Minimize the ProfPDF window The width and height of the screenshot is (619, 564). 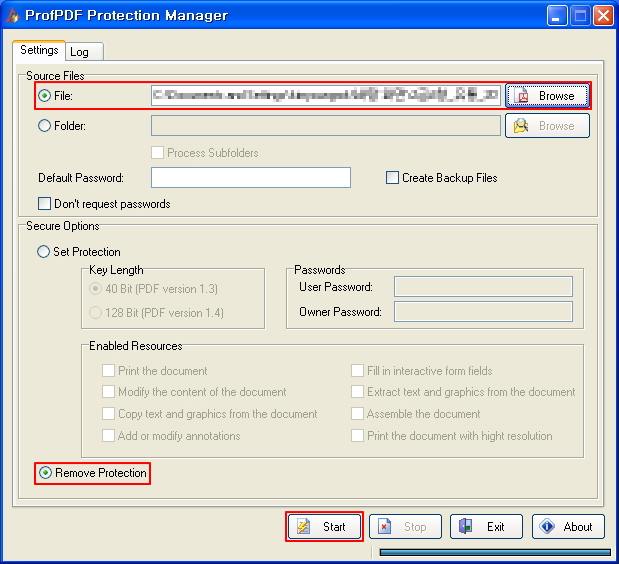557,16
